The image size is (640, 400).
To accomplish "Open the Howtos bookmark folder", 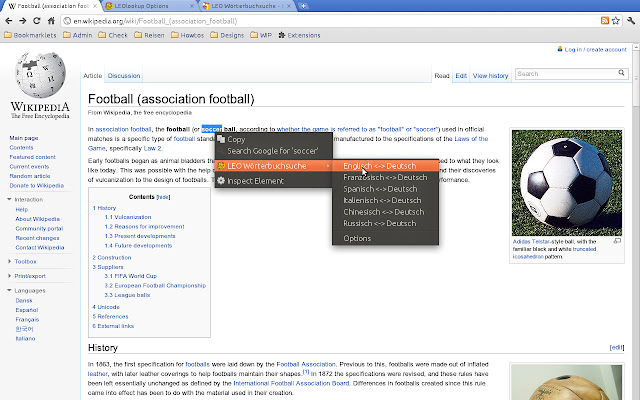I will click(187, 35).
